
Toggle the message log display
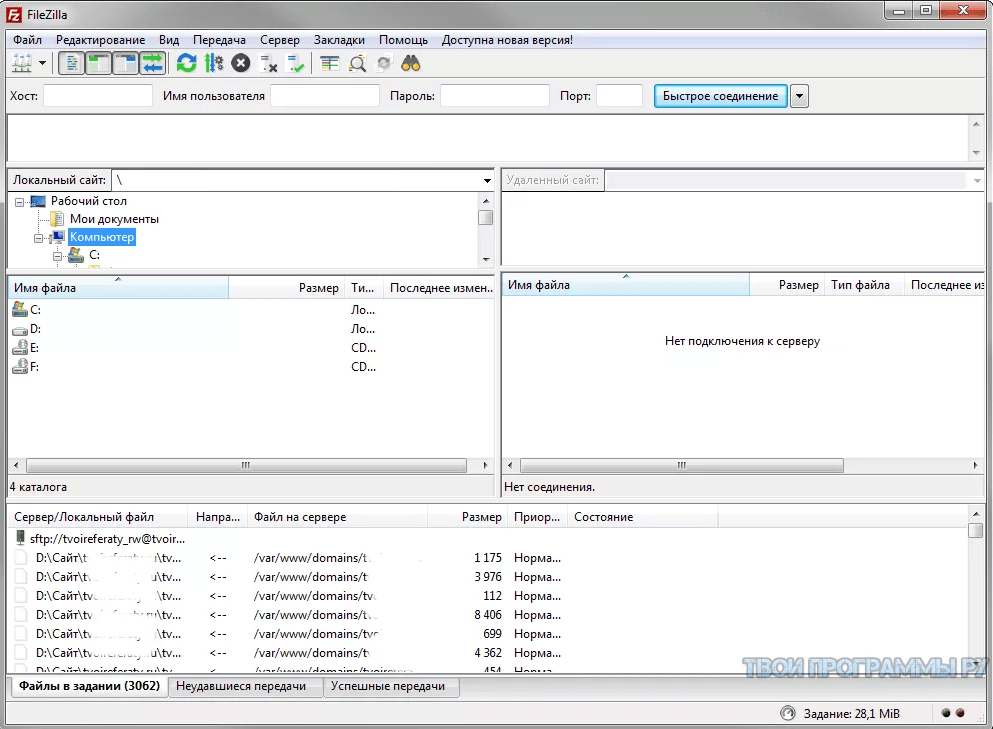point(72,63)
